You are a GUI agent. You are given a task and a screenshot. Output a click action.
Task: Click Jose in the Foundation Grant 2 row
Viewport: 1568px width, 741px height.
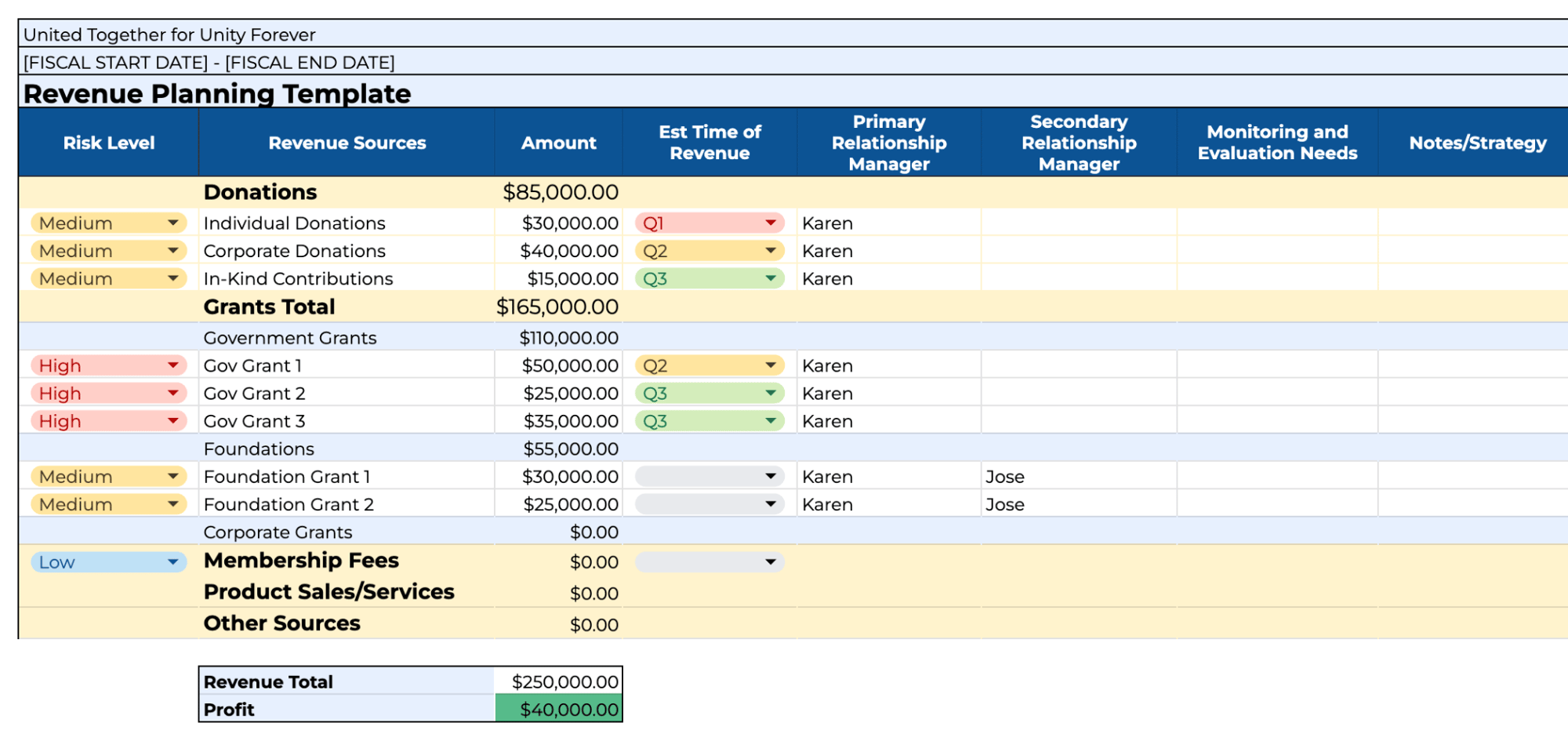(1005, 504)
